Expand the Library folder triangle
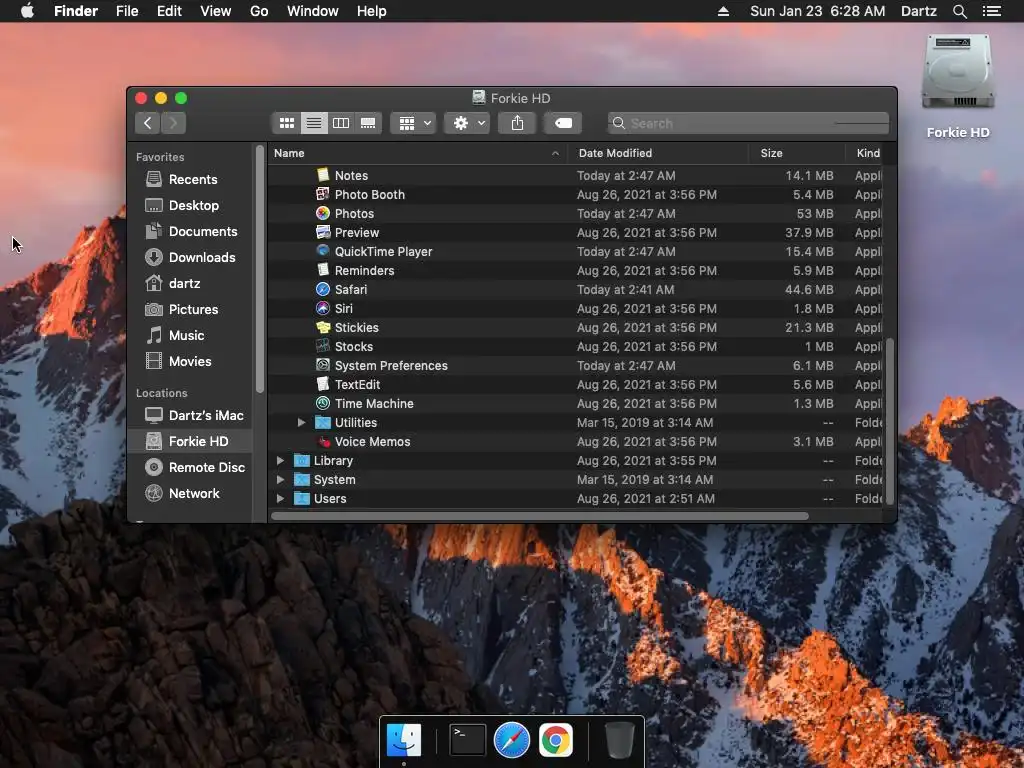Image resolution: width=1024 pixels, height=768 pixels. tap(280, 460)
